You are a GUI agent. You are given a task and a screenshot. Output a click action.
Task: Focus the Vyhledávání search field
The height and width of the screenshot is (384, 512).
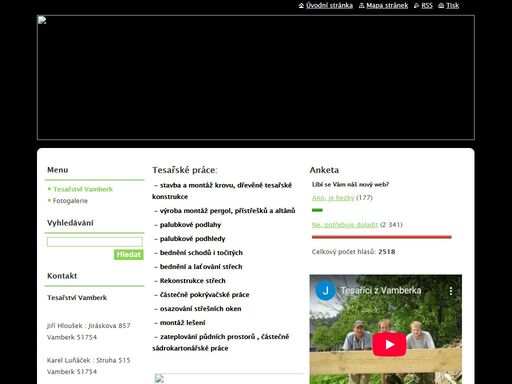[95, 242]
